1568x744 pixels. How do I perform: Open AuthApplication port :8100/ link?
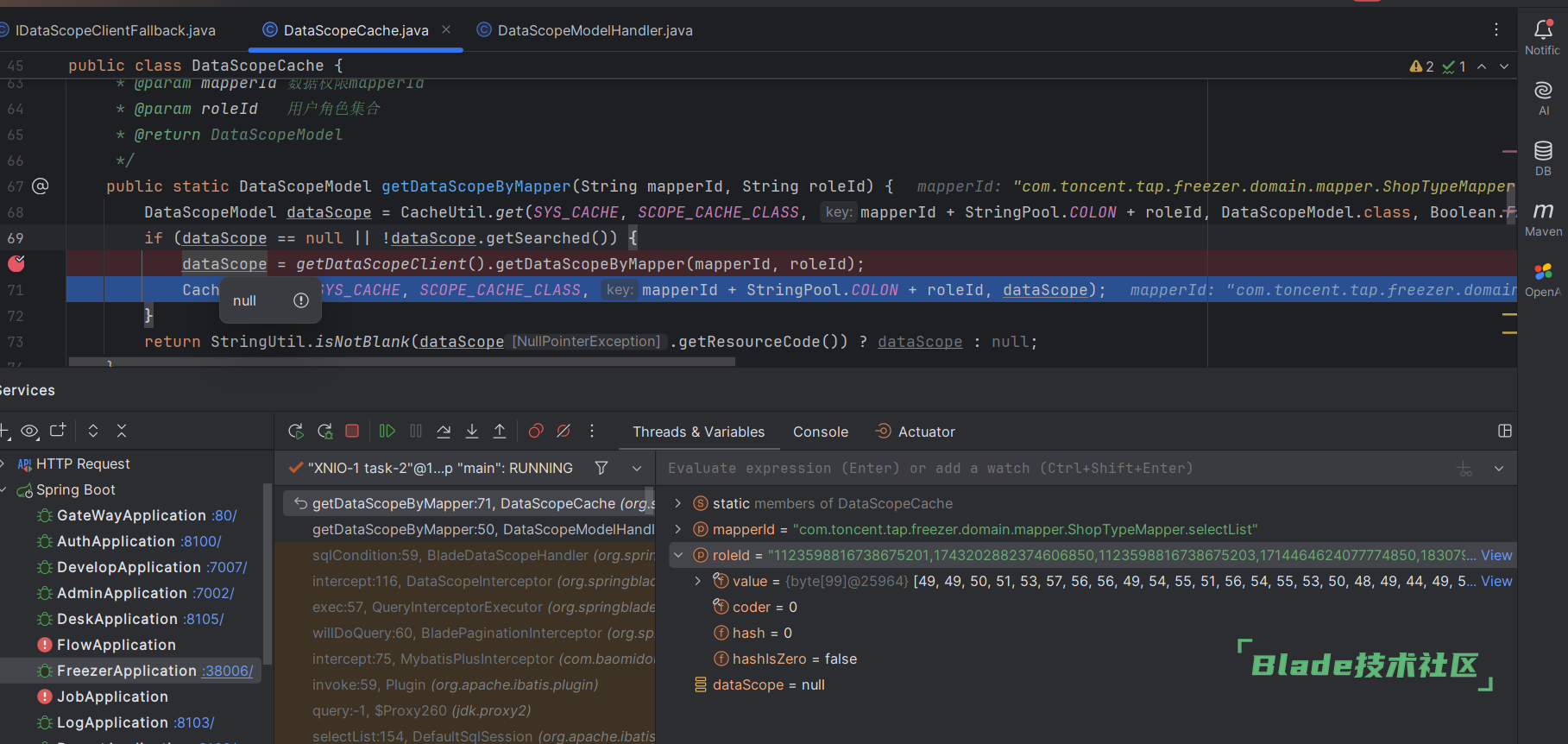[x=201, y=541]
